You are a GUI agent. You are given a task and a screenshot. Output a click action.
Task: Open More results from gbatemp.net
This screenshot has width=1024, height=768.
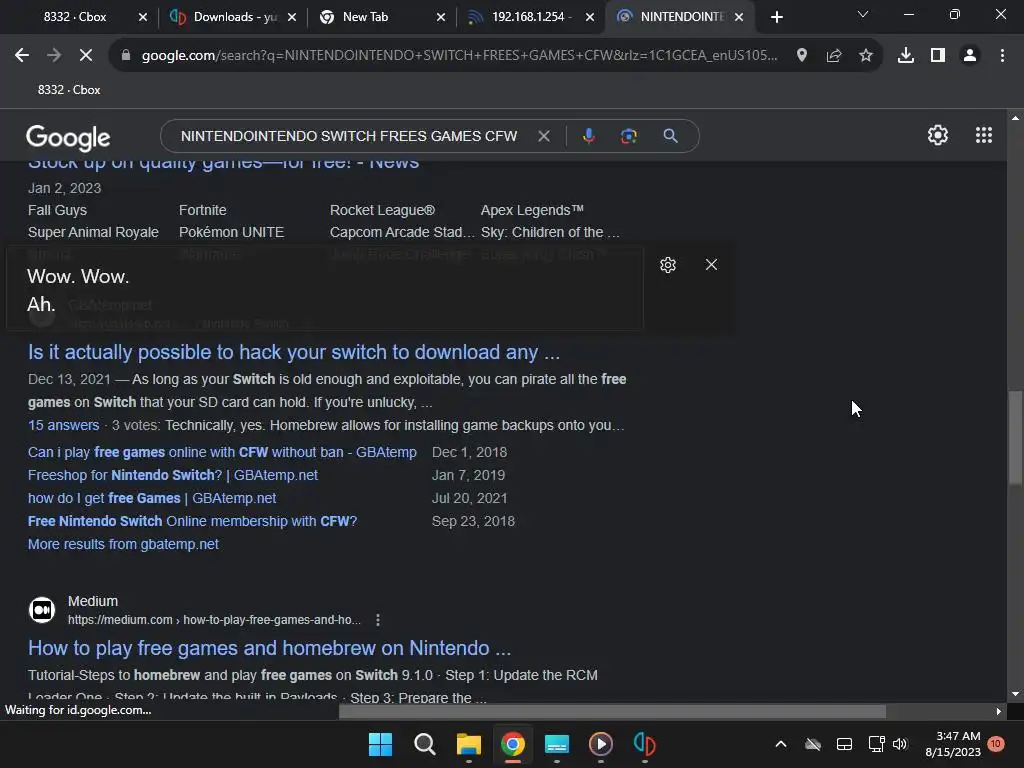[123, 544]
